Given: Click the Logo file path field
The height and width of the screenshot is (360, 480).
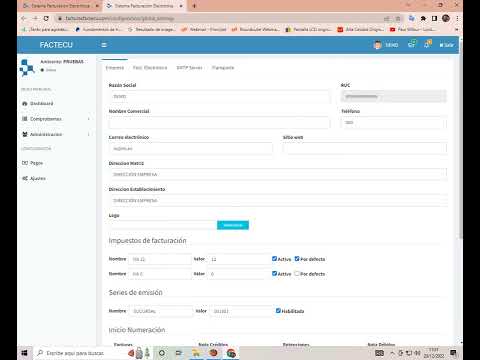Looking at the screenshot, I should tap(163, 225).
